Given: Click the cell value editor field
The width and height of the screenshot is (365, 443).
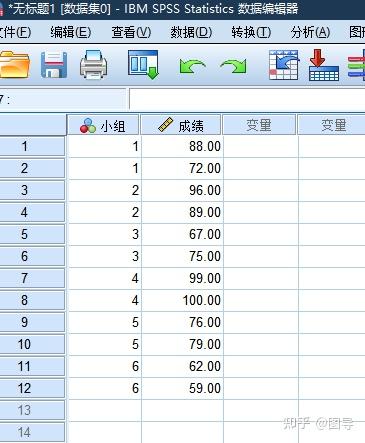Looking at the screenshot, I should tap(247, 99).
